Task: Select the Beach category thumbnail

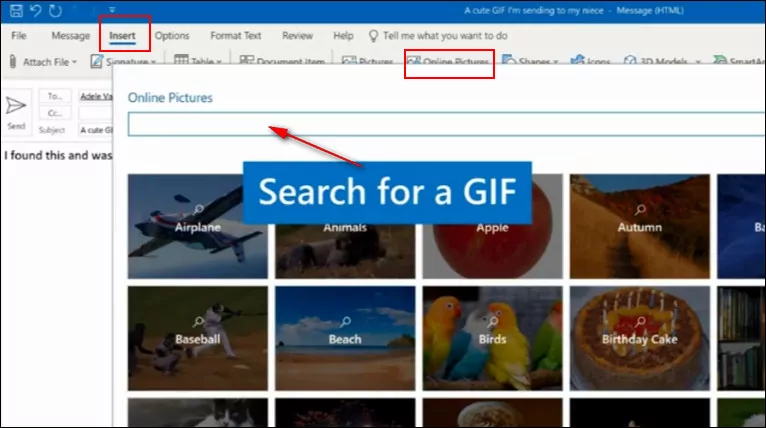Action: click(345, 338)
